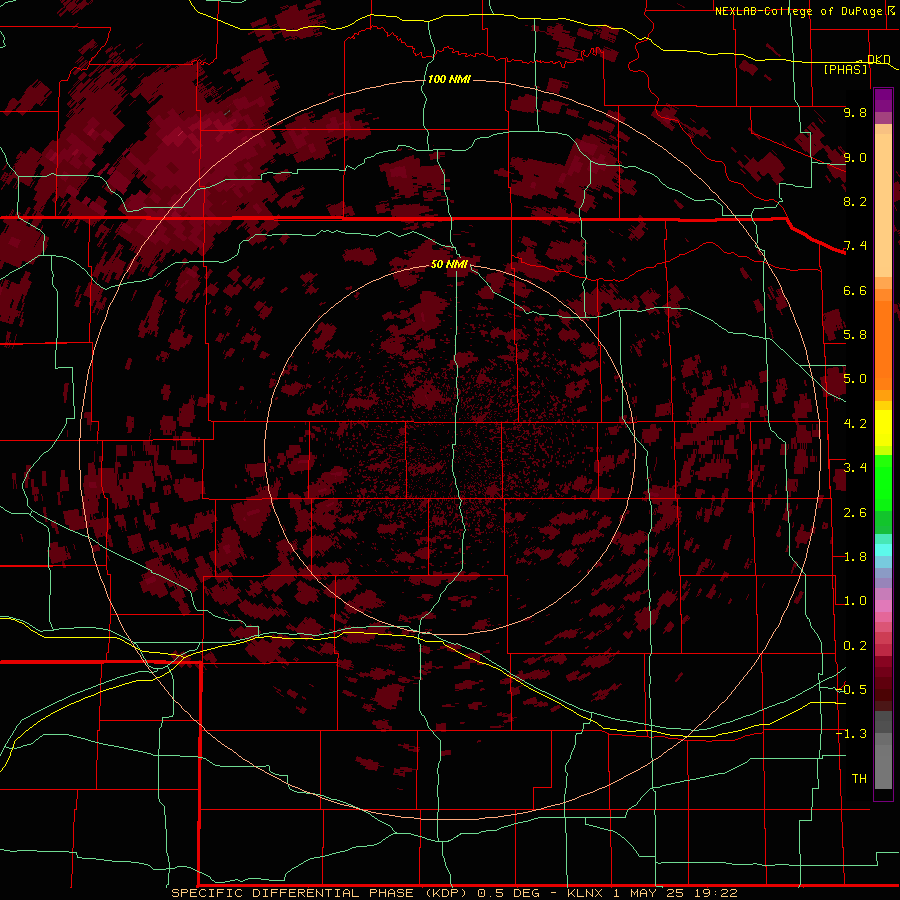Click the 1.8 color scale value

855,557
